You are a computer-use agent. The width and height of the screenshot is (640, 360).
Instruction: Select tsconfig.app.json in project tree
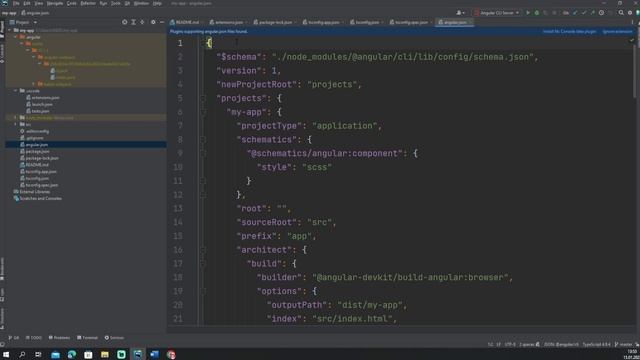[38, 171]
